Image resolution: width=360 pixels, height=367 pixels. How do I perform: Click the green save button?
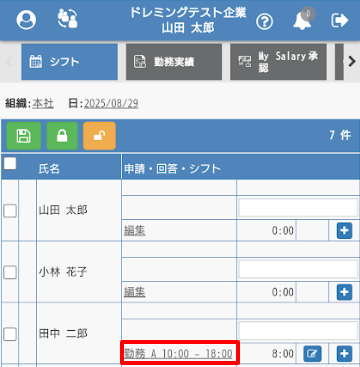click(24, 136)
